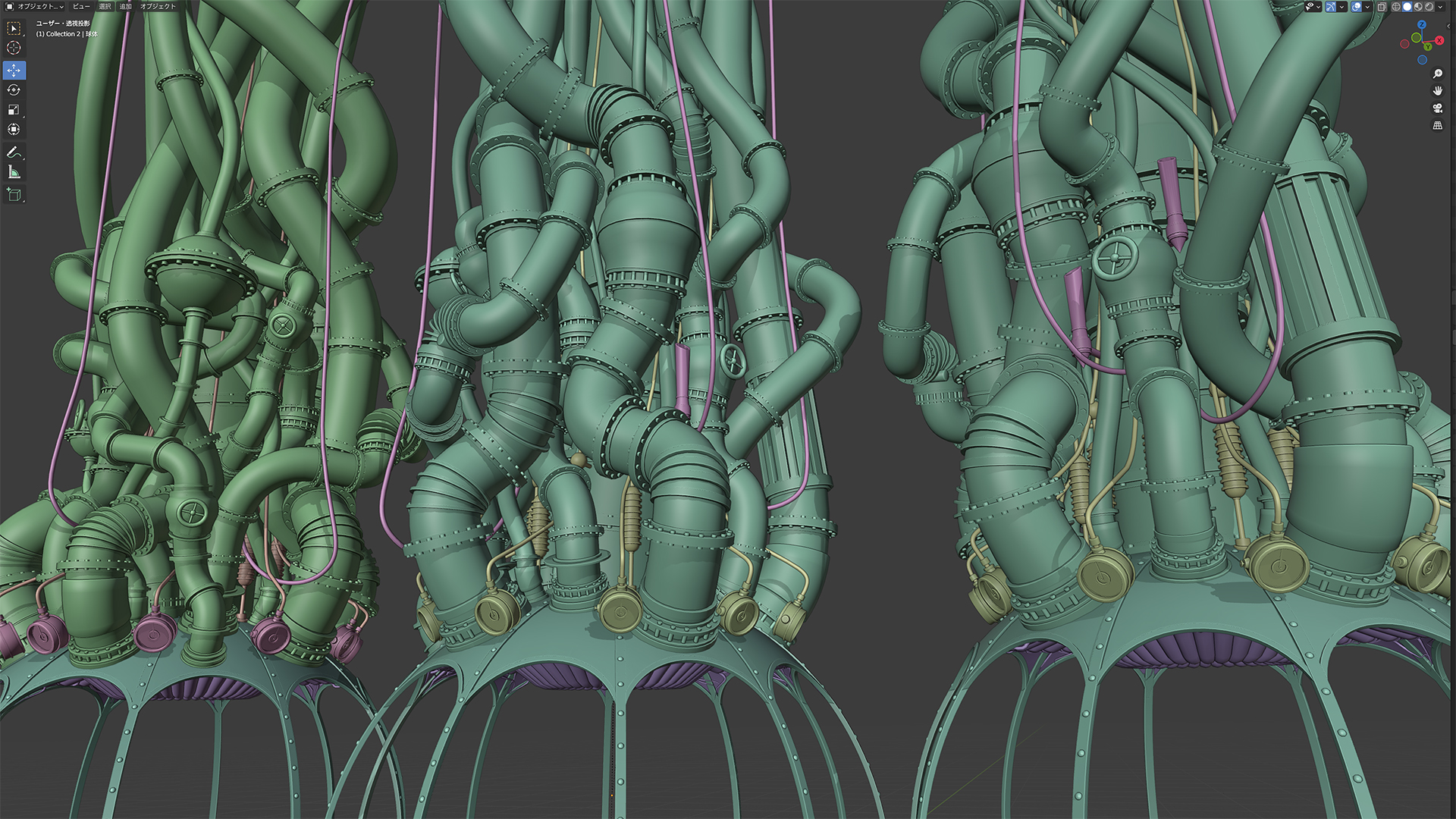Toggle the show gizmo button
This screenshot has width=1456, height=819.
coord(1331,7)
